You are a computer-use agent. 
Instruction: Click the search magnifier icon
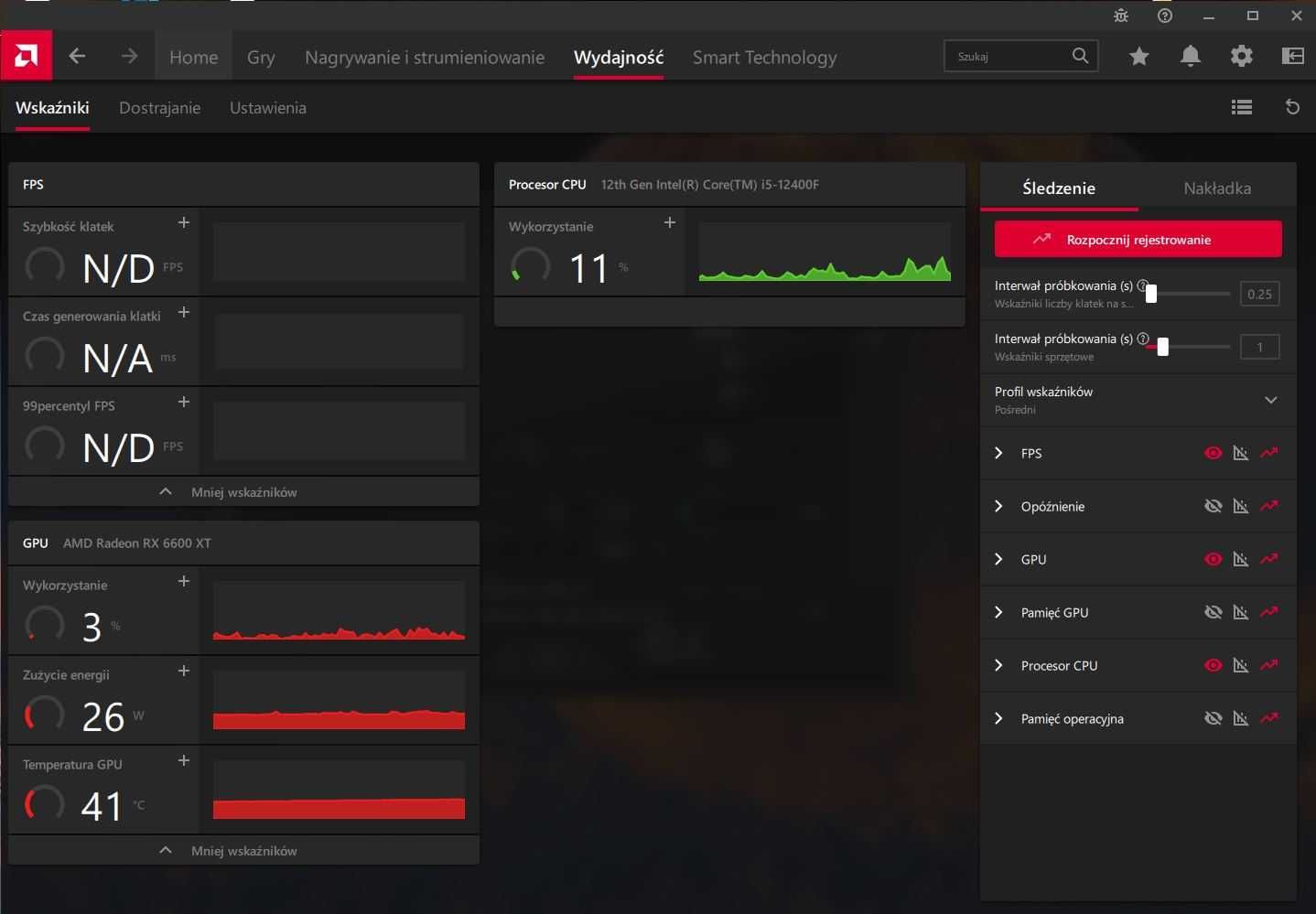(1080, 56)
